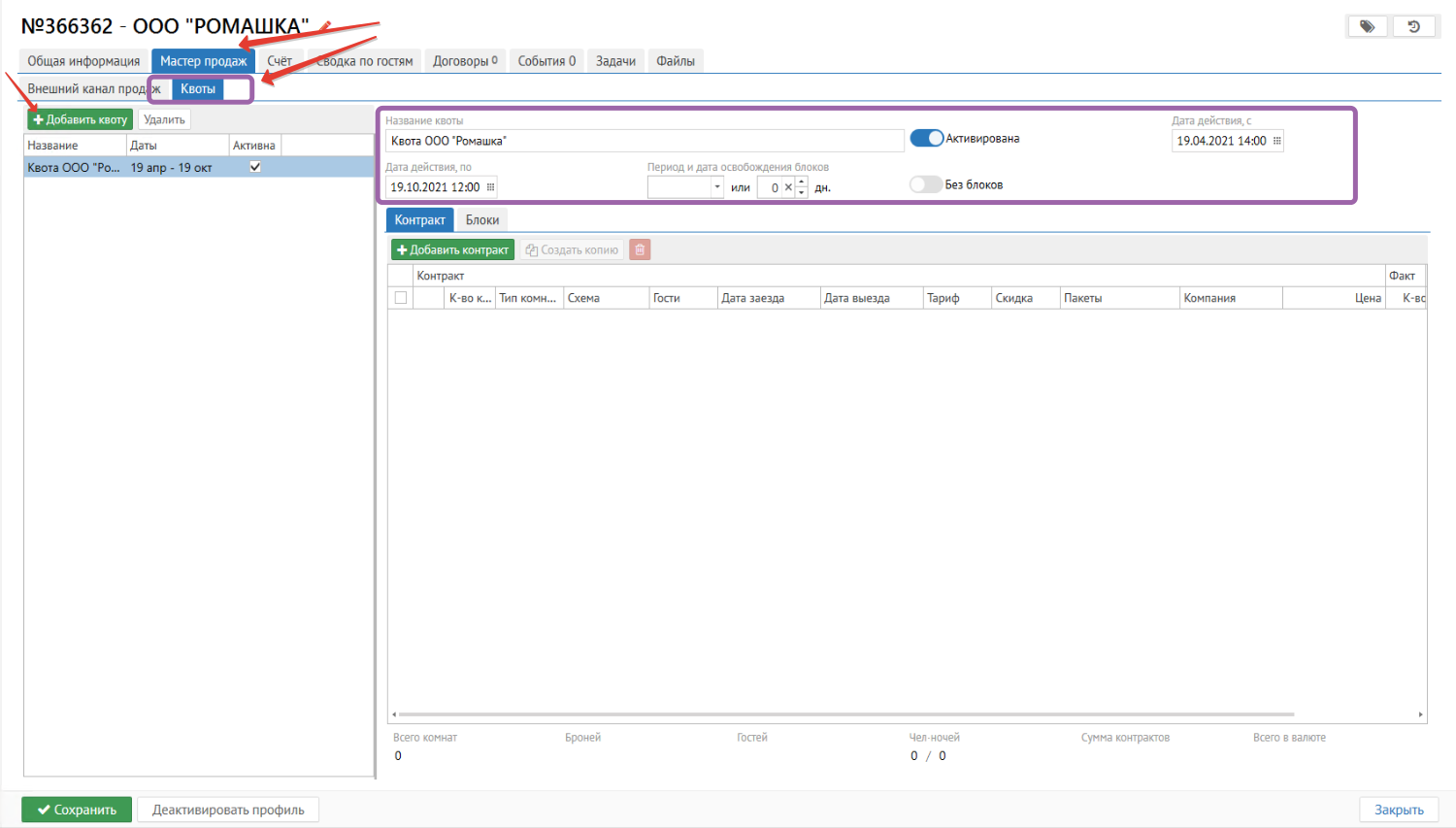This screenshot has height=828, width=1456.
Task: Toggle the 'Активирована' switch off
Action: click(x=927, y=139)
